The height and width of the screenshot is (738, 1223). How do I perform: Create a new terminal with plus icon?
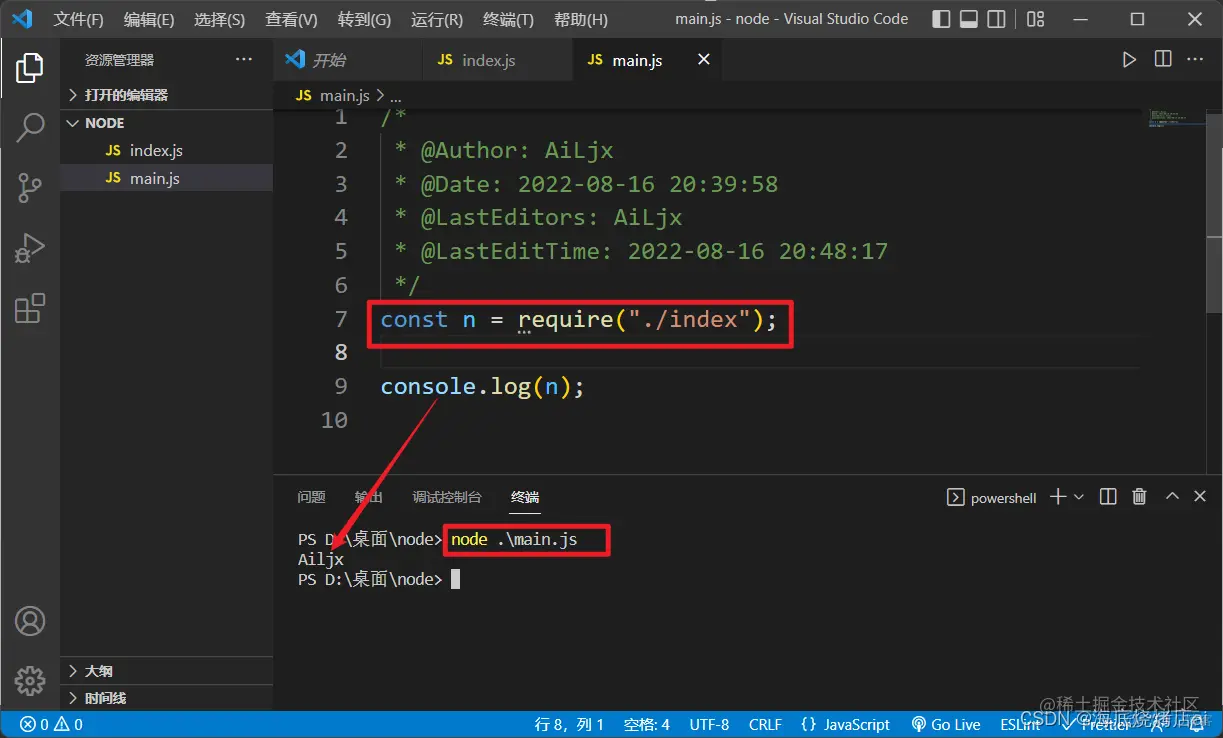click(x=1058, y=497)
